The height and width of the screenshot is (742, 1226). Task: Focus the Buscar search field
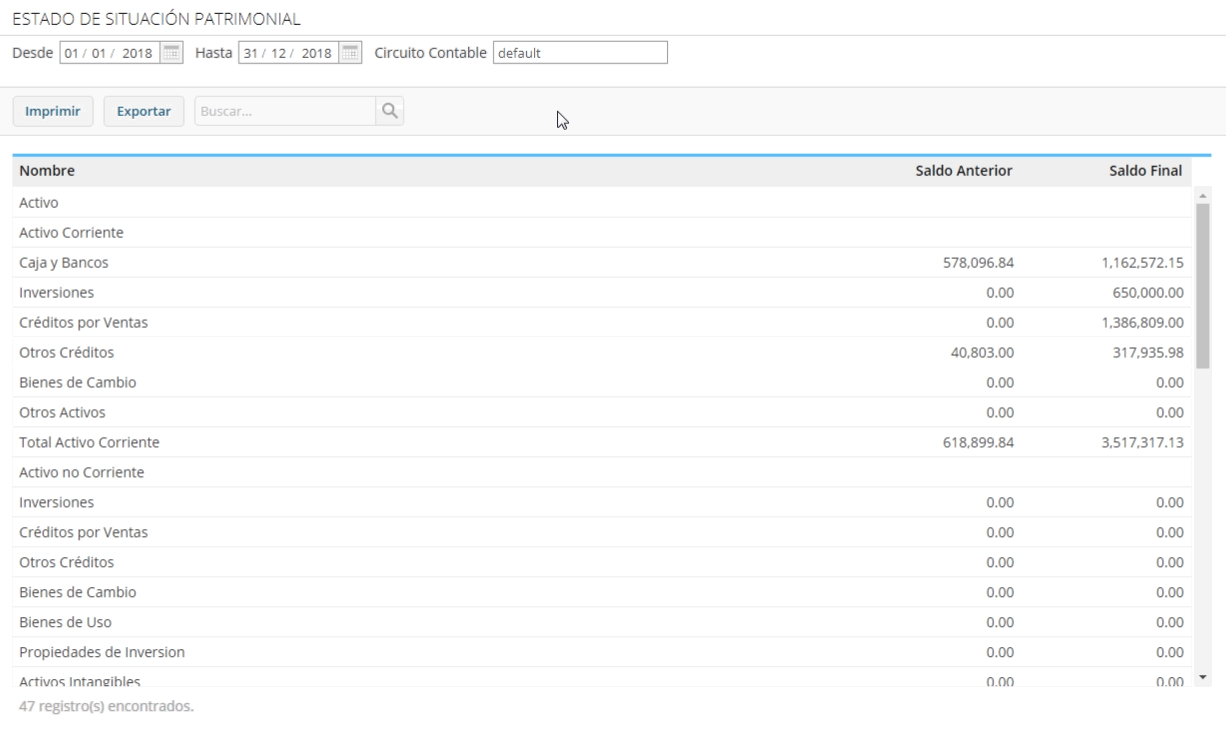click(x=285, y=112)
